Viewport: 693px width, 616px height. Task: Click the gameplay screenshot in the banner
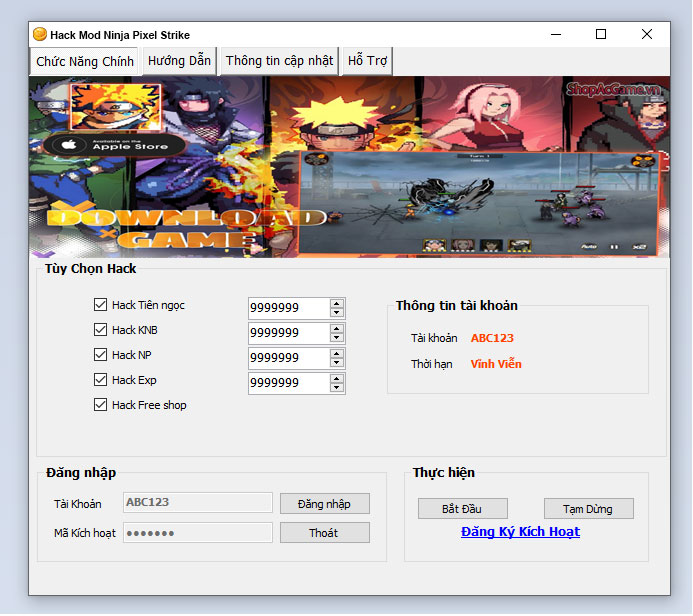(x=479, y=203)
